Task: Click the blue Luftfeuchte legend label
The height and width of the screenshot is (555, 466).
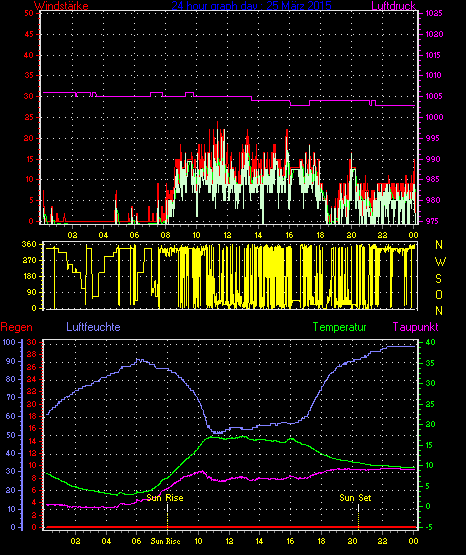Action: tap(93, 327)
